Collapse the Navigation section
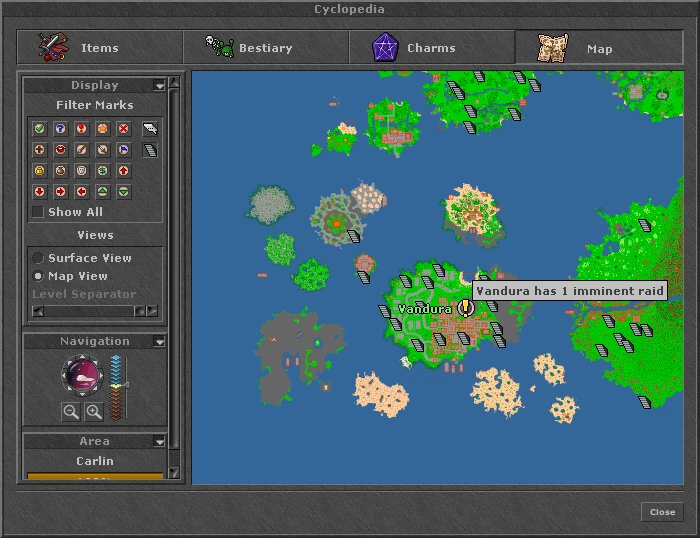The width and height of the screenshot is (700, 538). click(x=159, y=341)
